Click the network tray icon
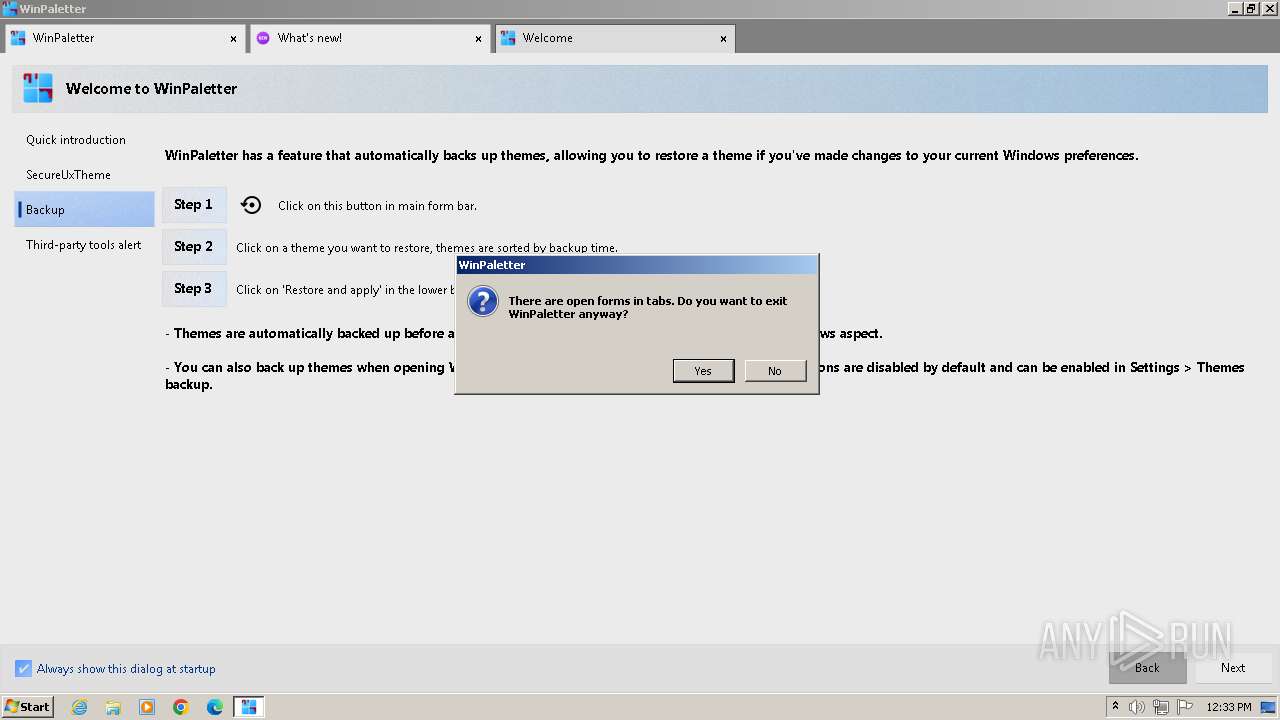 1161,707
